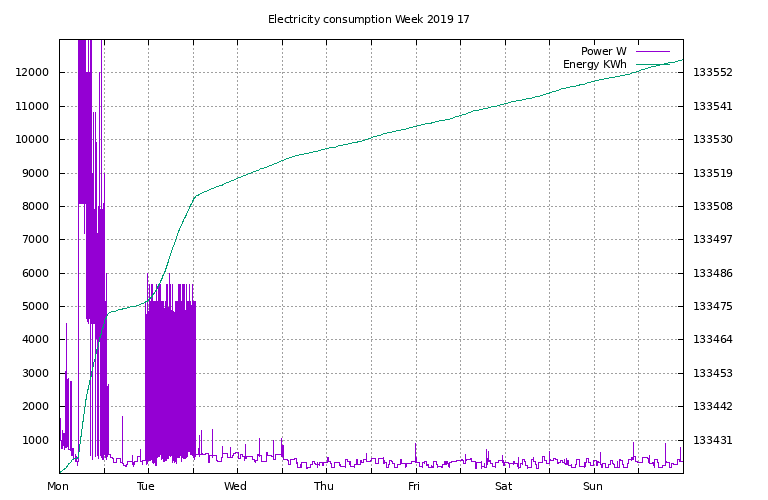Select the 'Energy KWh' legend label
The height and width of the screenshot is (500, 768).
click(595, 64)
